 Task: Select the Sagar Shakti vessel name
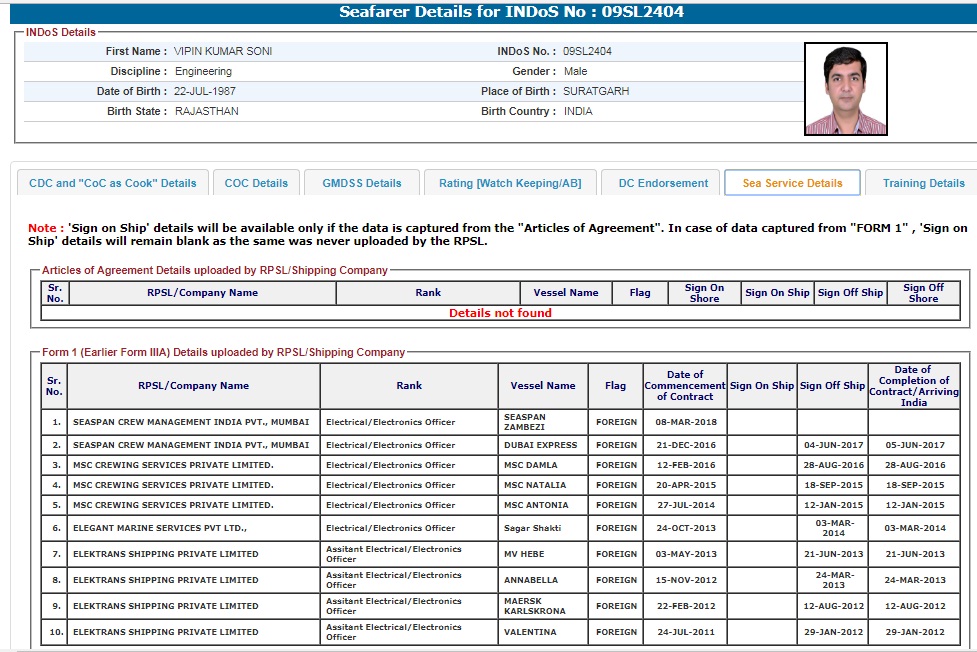pos(532,528)
